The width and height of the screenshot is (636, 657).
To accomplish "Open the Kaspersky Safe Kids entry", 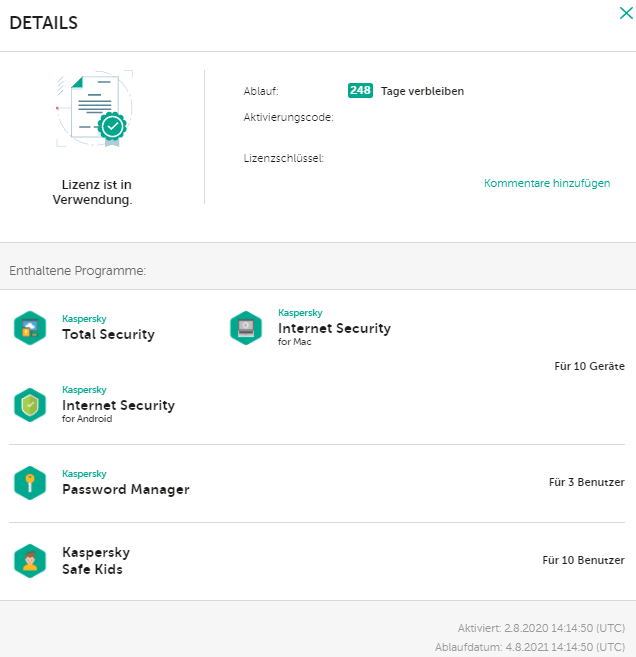I will [x=96, y=561].
